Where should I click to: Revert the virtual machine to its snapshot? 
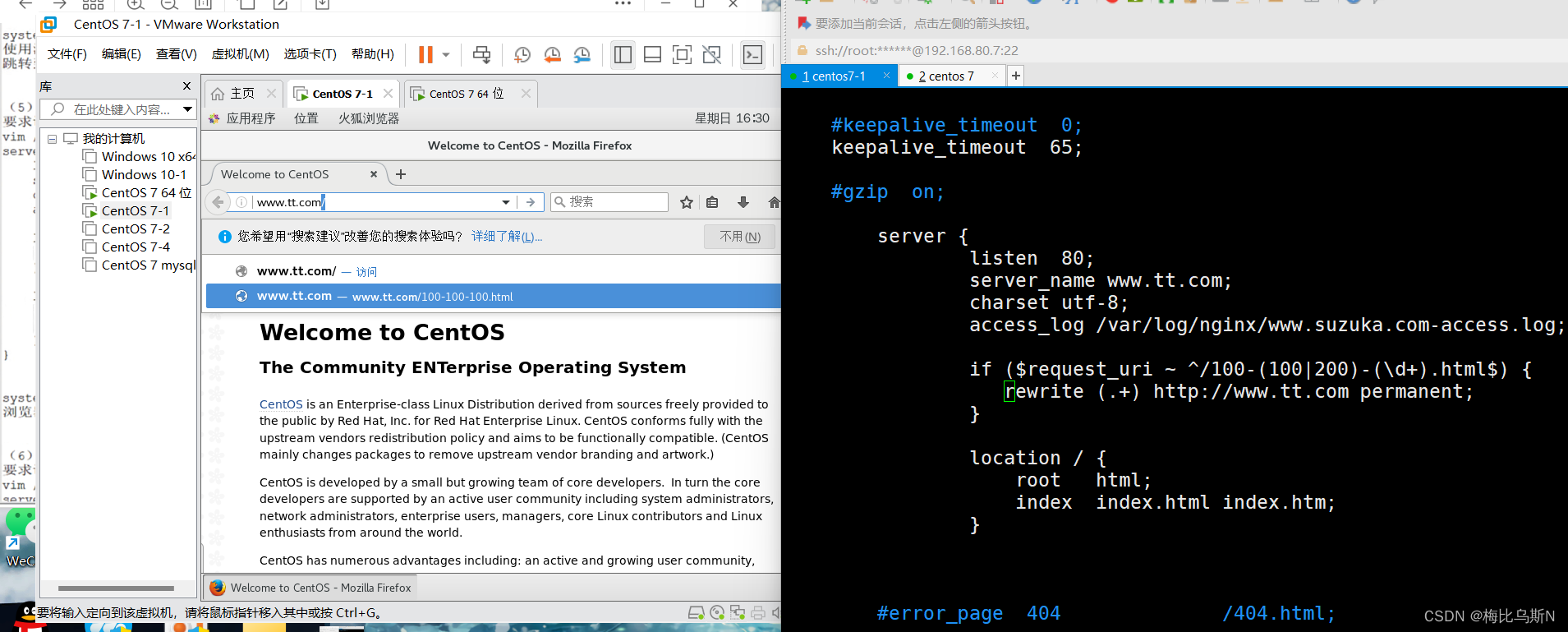(552, 55)
